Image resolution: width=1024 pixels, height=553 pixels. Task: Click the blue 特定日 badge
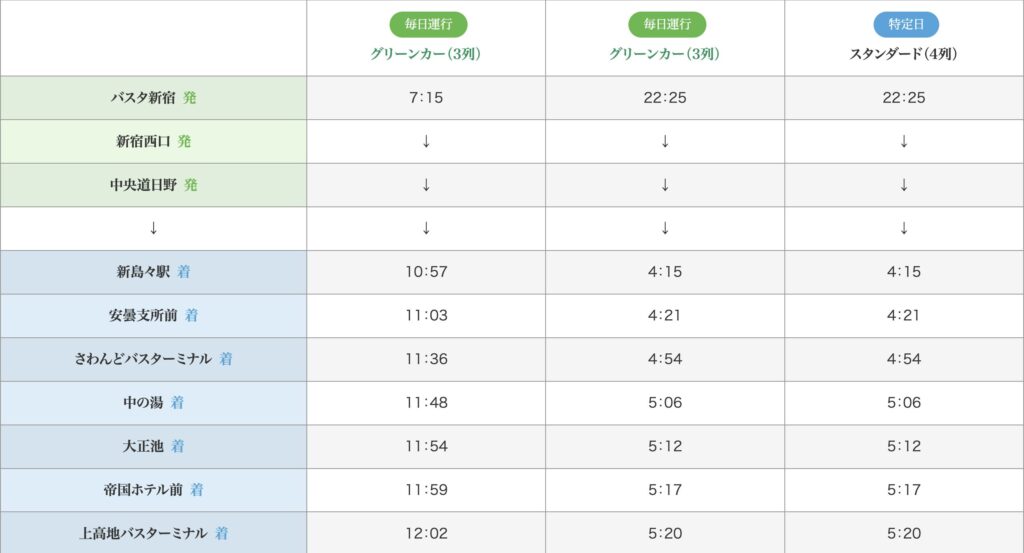(905, 25)
